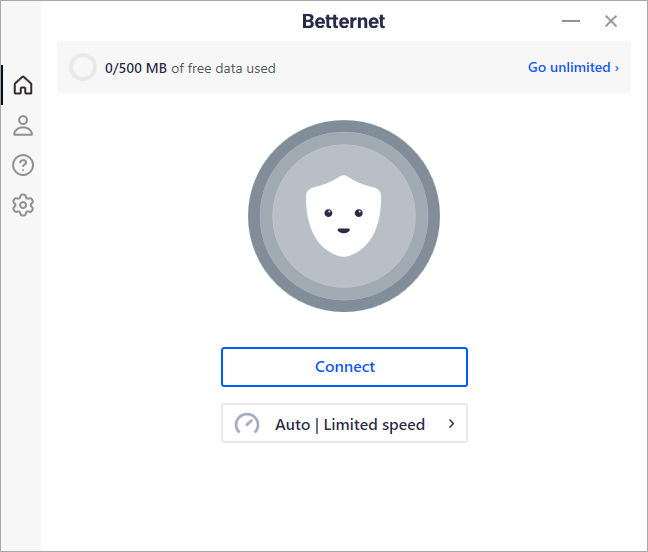Screen dimensions: 648x552
Task: Go to the Home tab in sidebar
Action: click(23, 85)
